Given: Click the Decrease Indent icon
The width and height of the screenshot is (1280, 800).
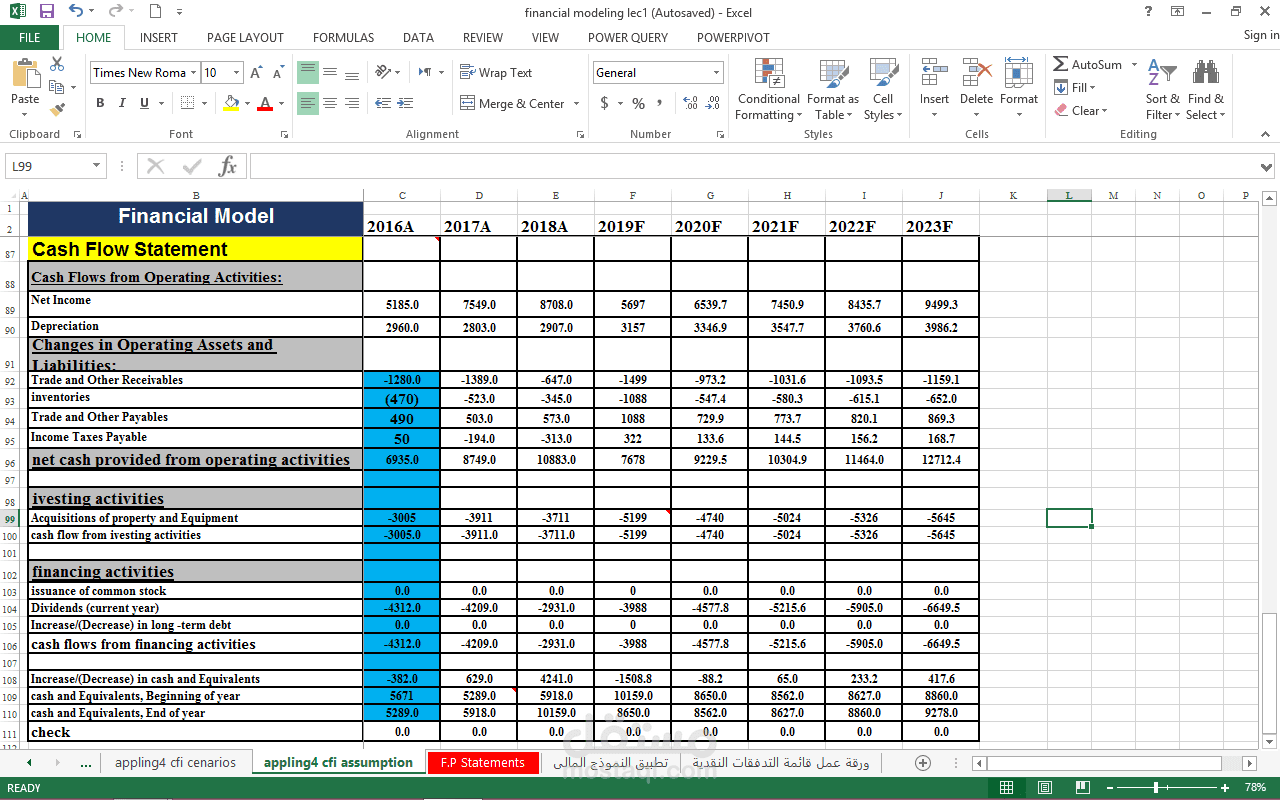Looking at the screenshot, I should [383, 103].
